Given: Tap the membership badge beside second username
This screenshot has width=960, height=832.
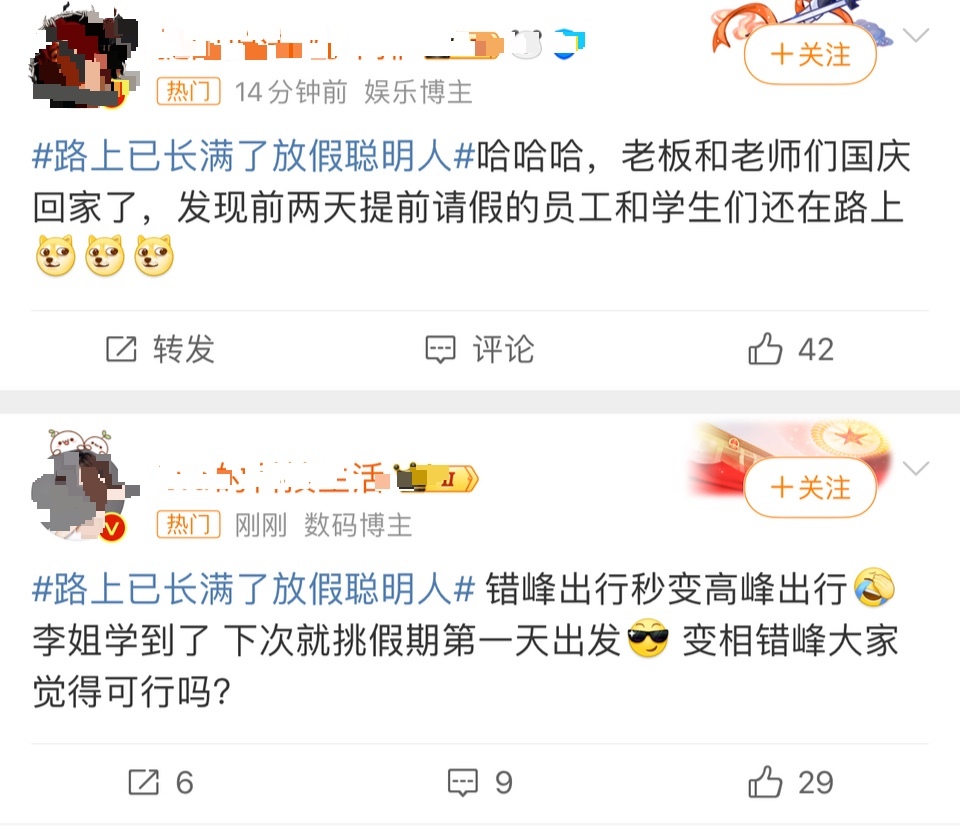Looking at the screenshot, I should click(x=437, y=478).
